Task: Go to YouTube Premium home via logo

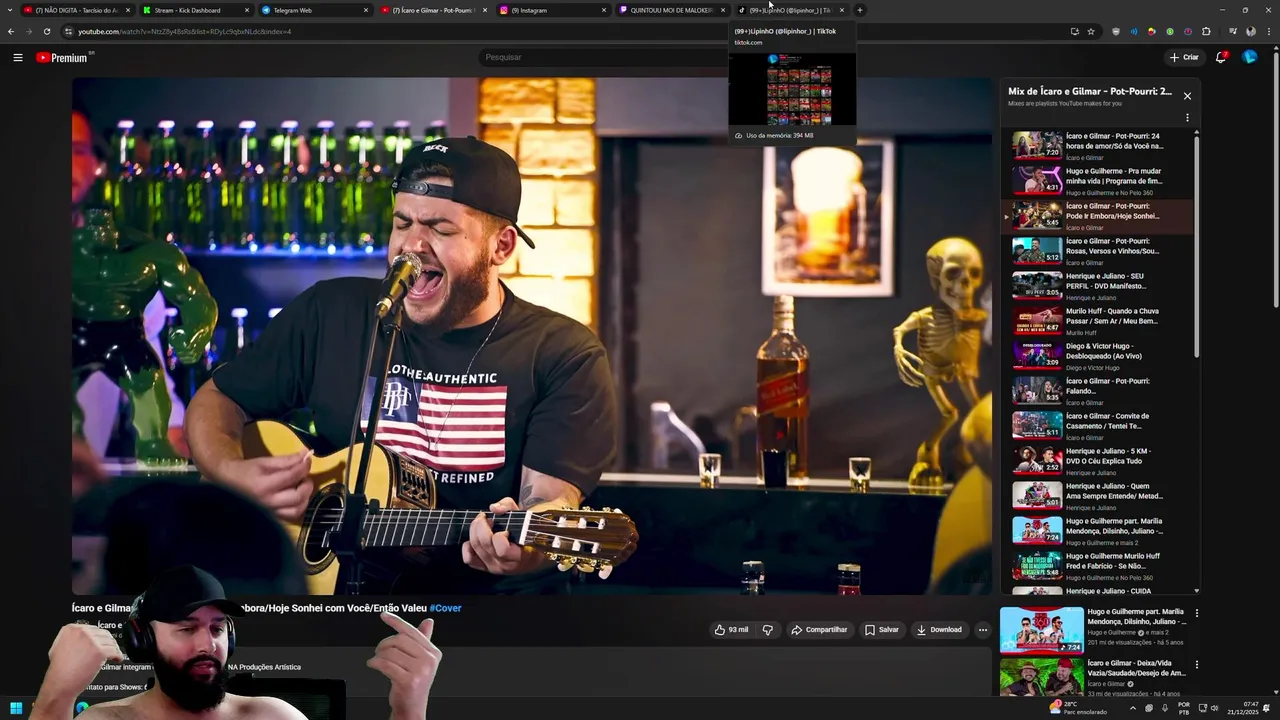Action: 64,57
